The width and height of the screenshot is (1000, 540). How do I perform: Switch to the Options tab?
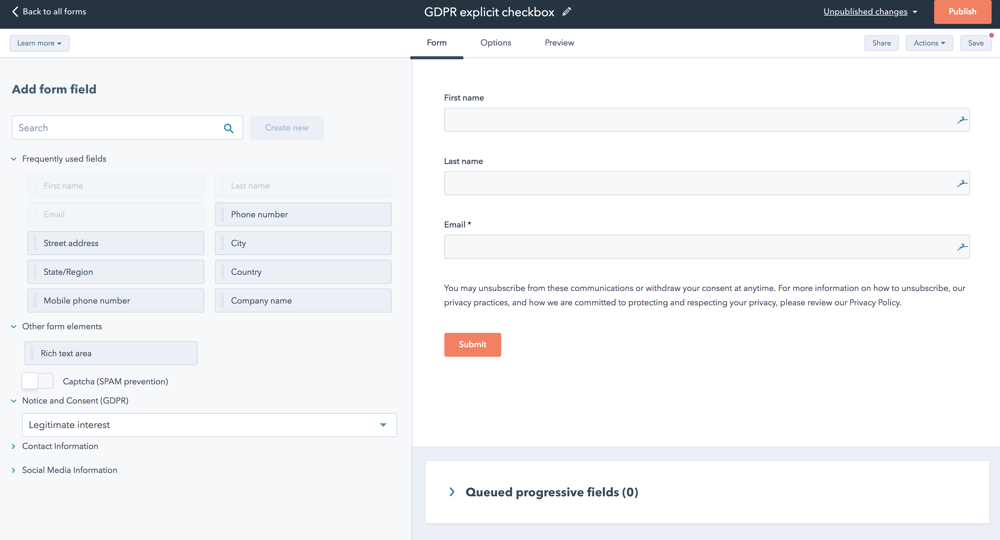point(495,43)
